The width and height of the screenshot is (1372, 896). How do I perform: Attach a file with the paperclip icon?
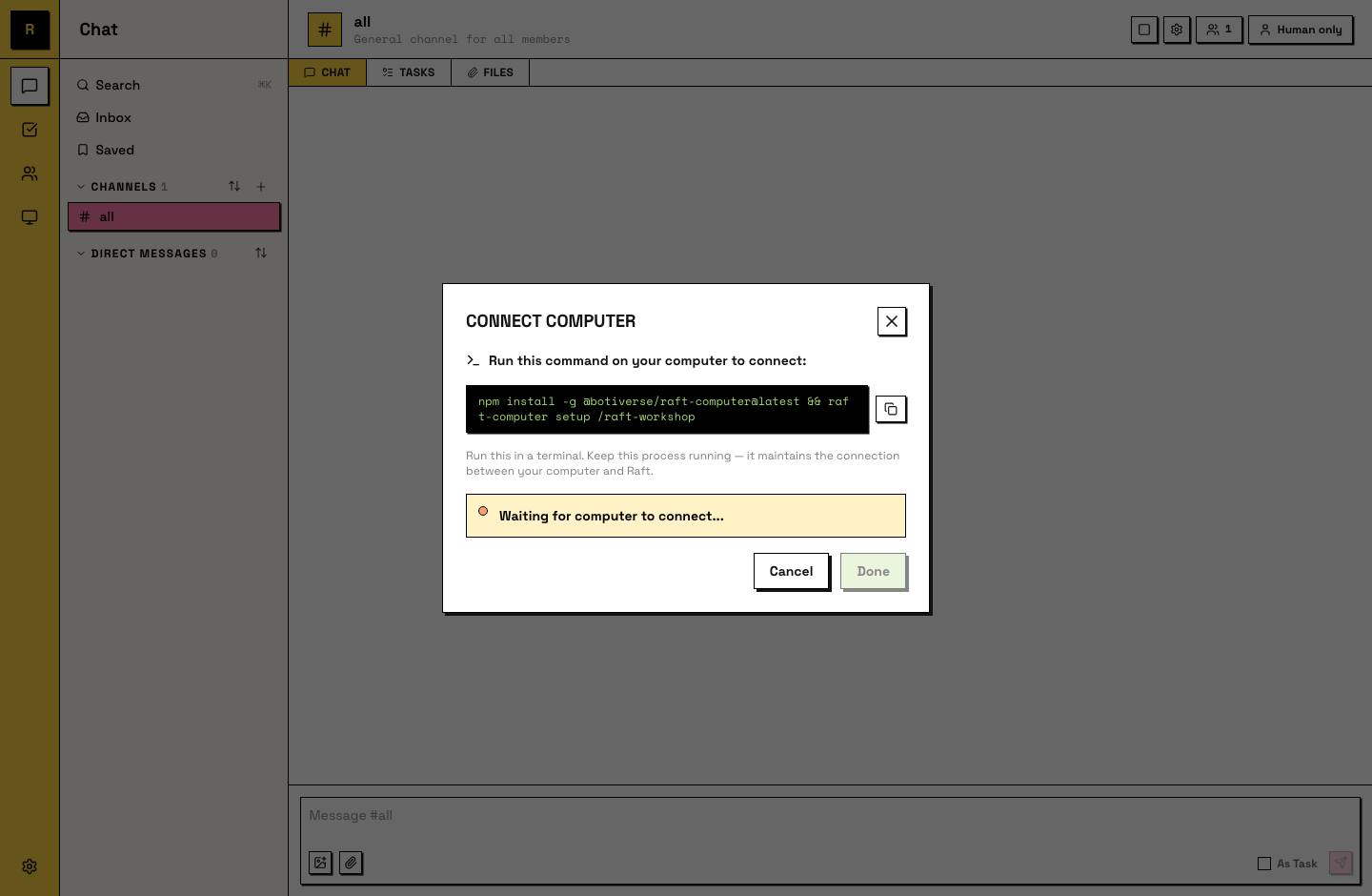click(352, 863)
